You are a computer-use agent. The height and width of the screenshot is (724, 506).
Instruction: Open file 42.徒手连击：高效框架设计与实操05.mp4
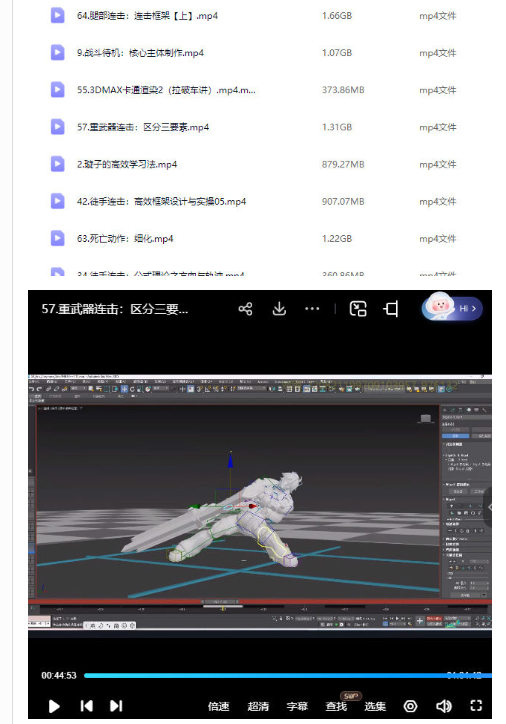[x=162, y=201]
